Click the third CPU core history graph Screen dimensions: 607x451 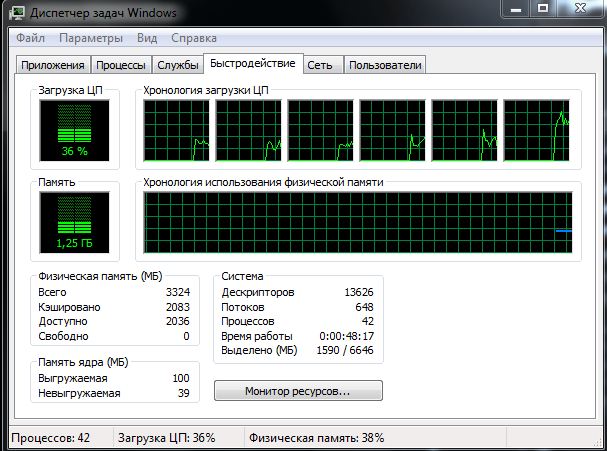tap(320, 130)
